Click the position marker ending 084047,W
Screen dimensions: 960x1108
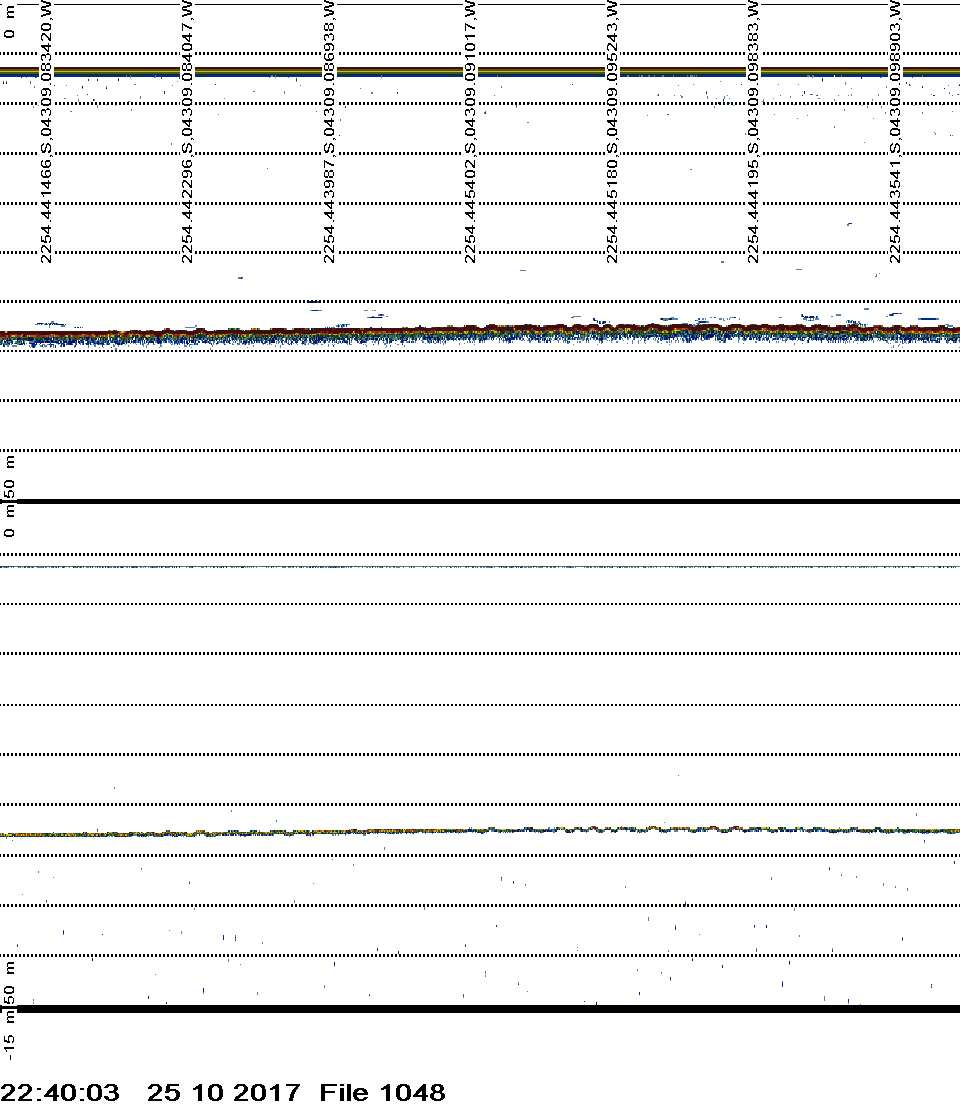tap(187, 131)
